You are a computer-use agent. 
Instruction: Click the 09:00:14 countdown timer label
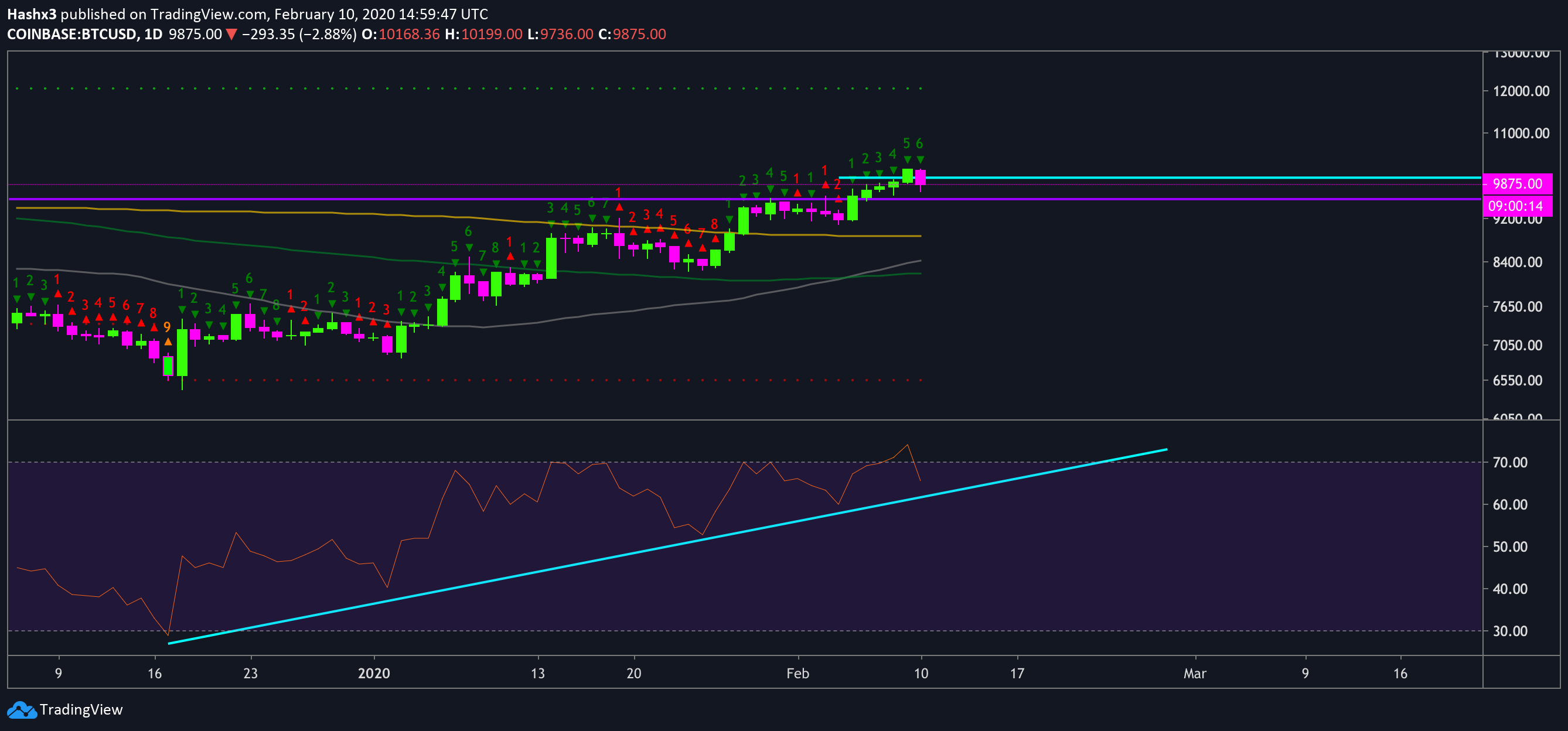(1518, 206)
